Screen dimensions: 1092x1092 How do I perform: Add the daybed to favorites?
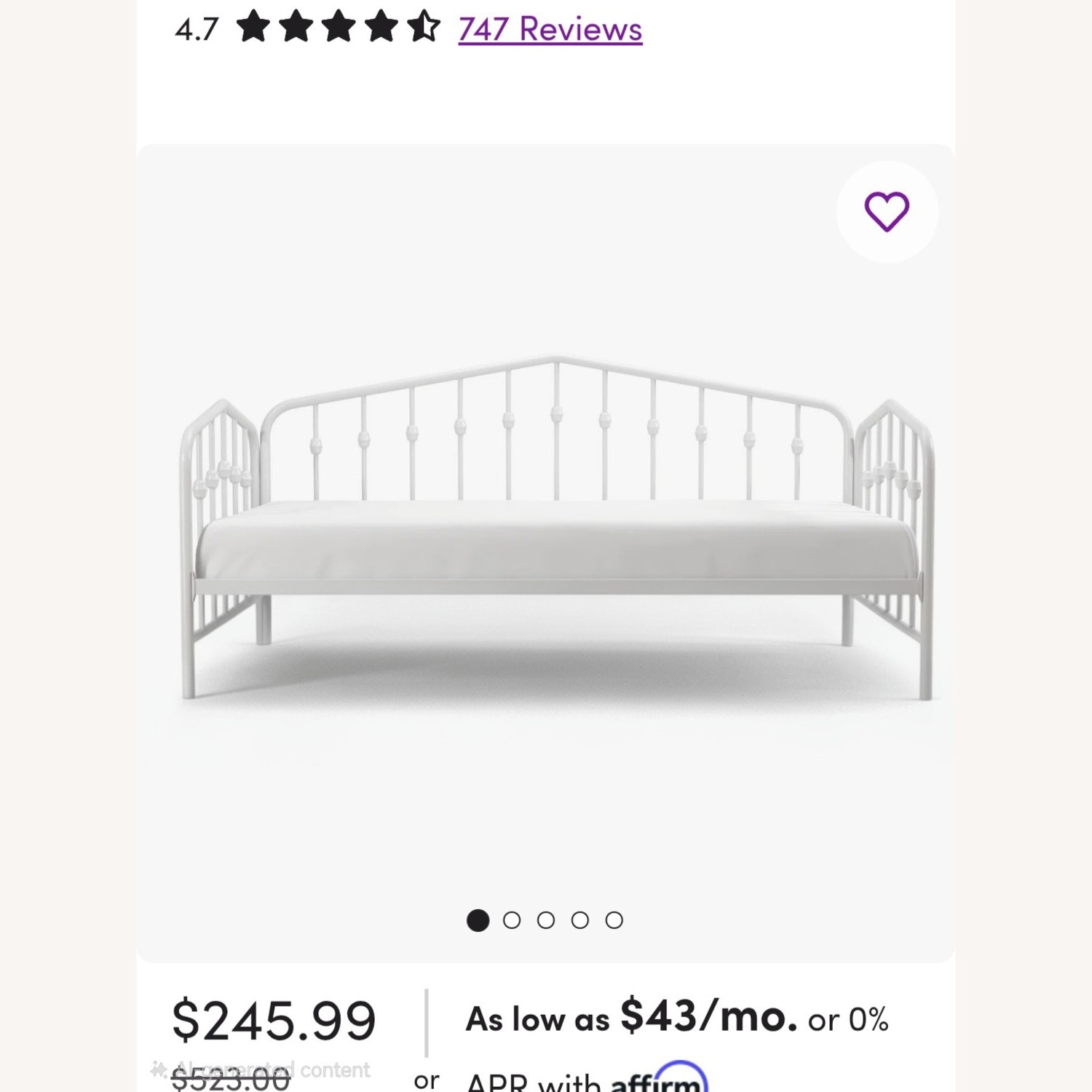(886, 210)
